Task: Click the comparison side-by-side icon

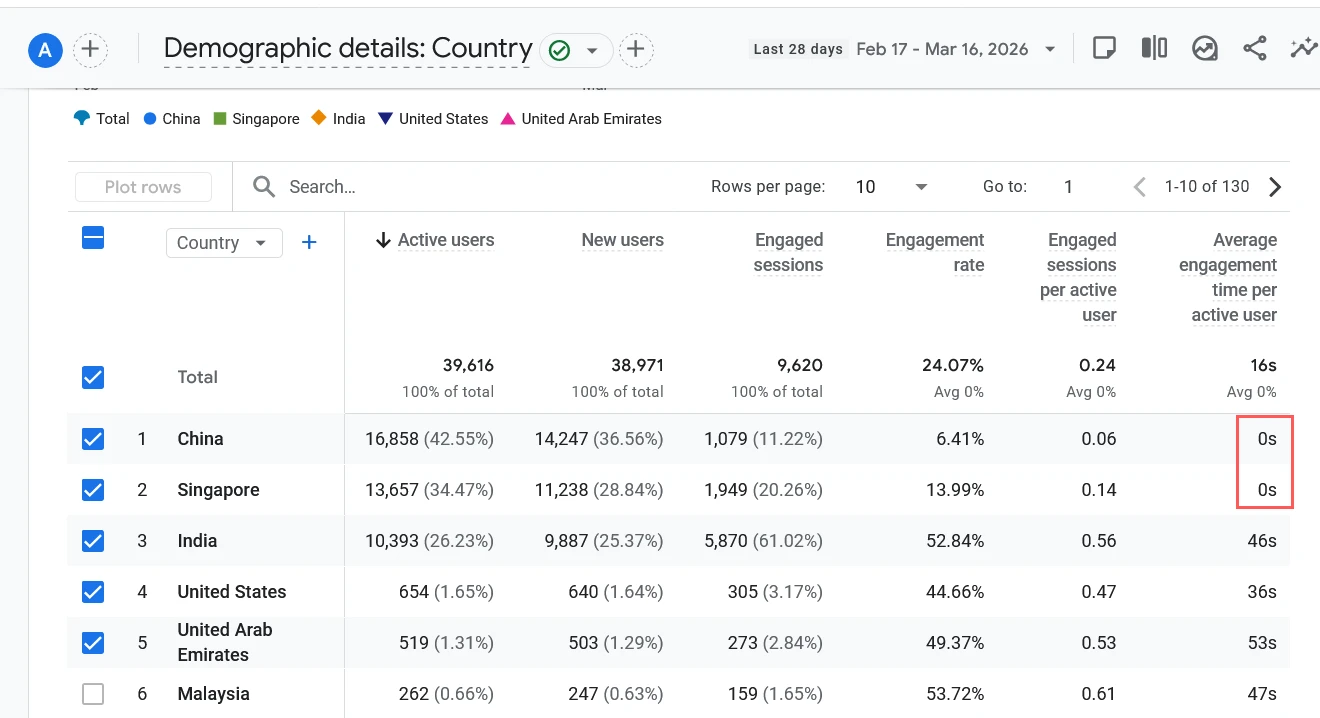Action: coord(1153,47)
